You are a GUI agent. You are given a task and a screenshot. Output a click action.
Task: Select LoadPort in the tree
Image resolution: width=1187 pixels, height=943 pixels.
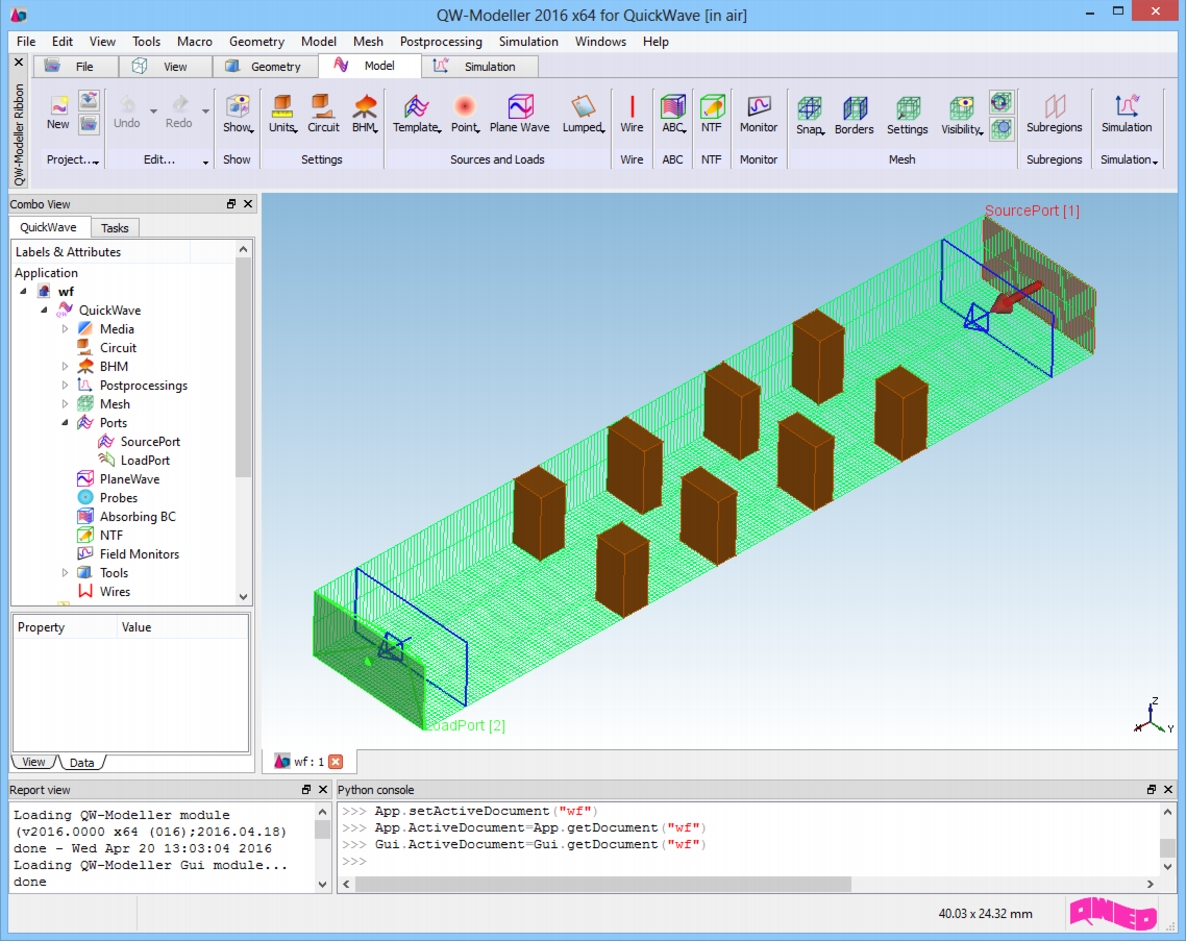145,460
